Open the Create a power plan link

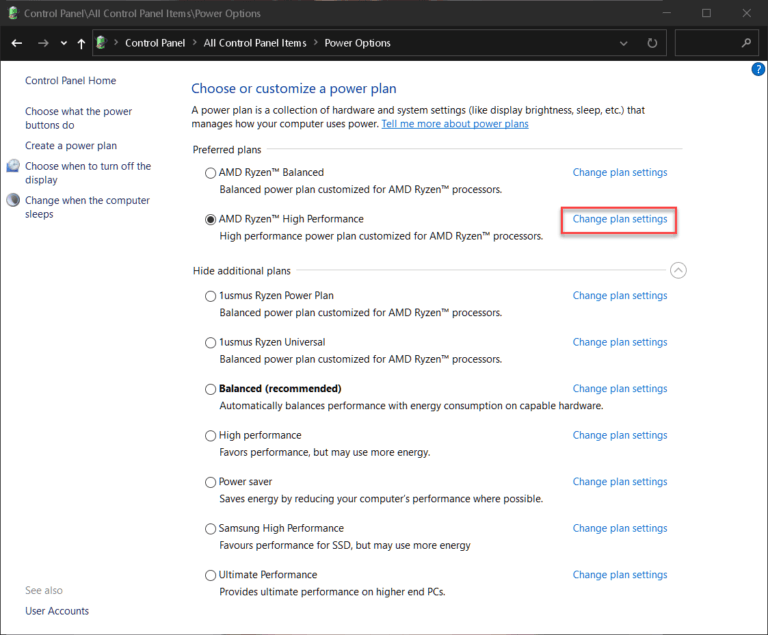pyautogui.click(x=71, y=146)
